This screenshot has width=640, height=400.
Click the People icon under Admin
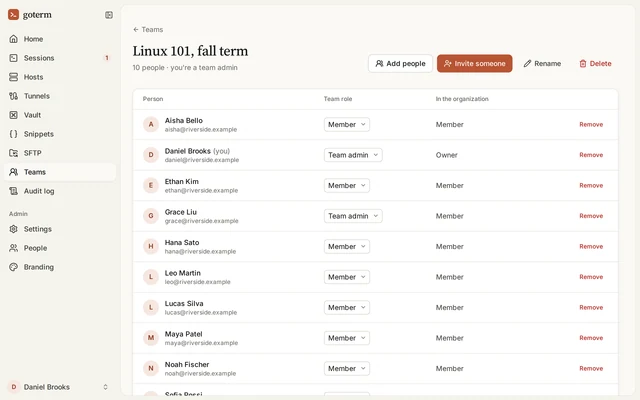pyautogui.click(x=13, y=248)
